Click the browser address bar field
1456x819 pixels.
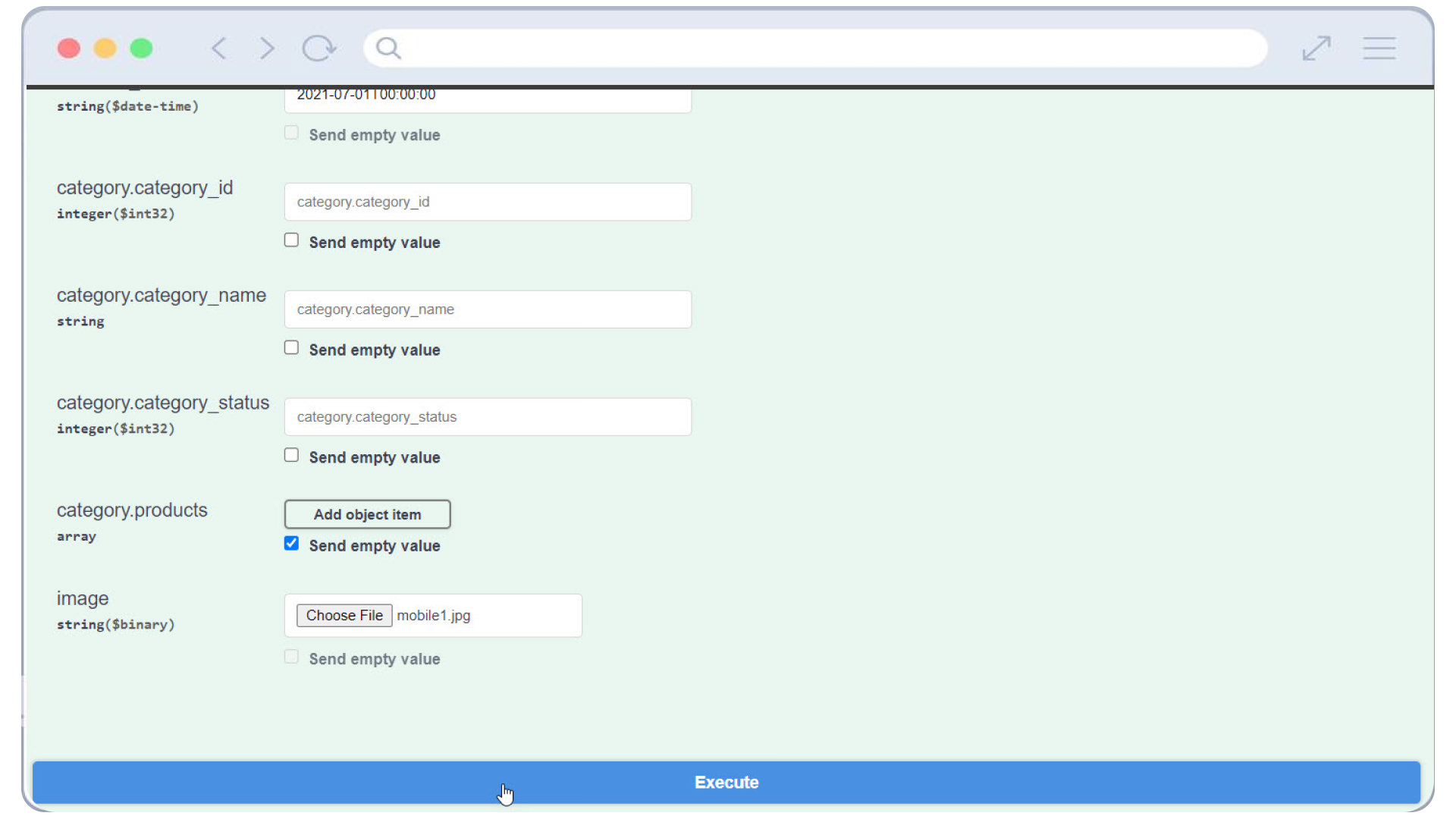[827, 49]
